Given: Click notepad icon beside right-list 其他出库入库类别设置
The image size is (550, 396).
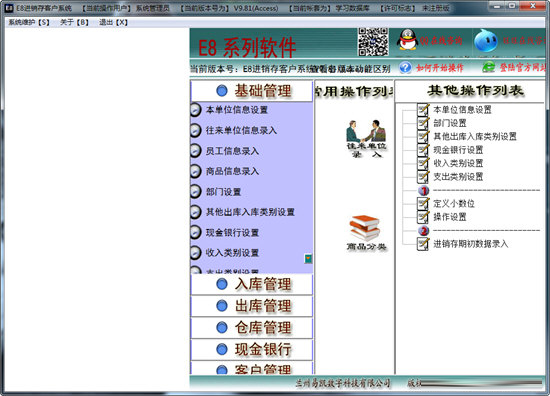Looking at the screenshot, I should (423, 136).
